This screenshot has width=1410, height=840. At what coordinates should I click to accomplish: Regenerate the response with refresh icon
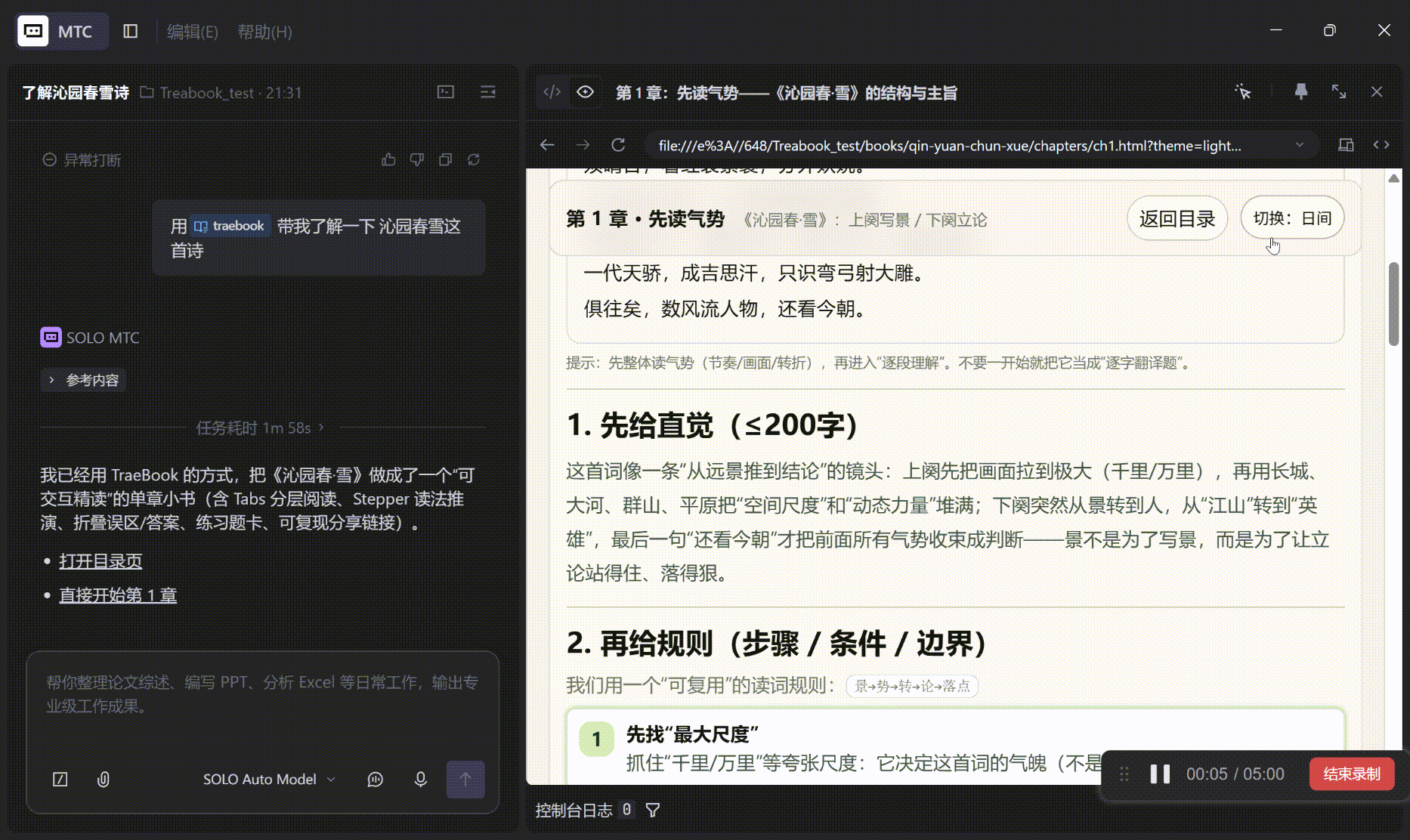click(474, 159)
